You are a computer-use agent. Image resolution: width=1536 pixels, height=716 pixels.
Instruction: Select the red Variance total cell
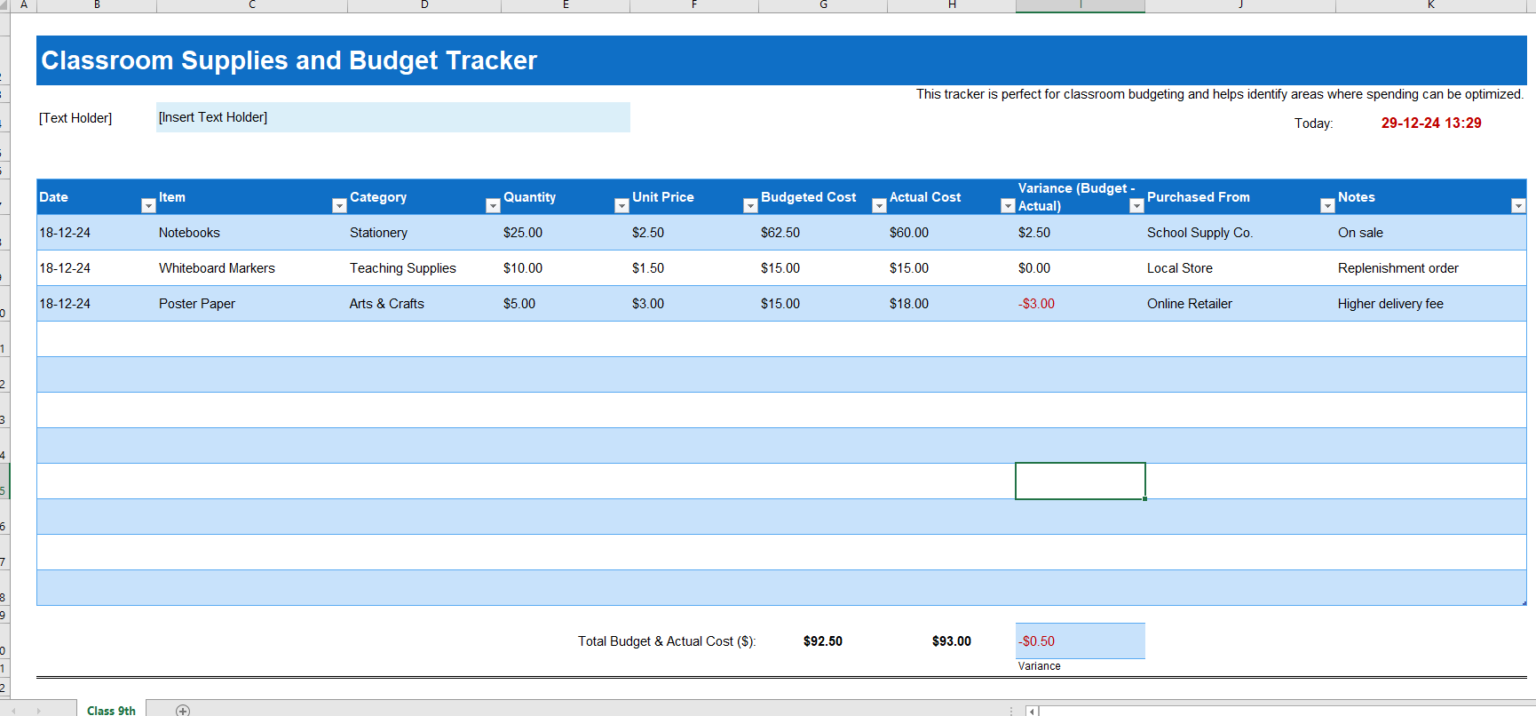pos(1080,641)
